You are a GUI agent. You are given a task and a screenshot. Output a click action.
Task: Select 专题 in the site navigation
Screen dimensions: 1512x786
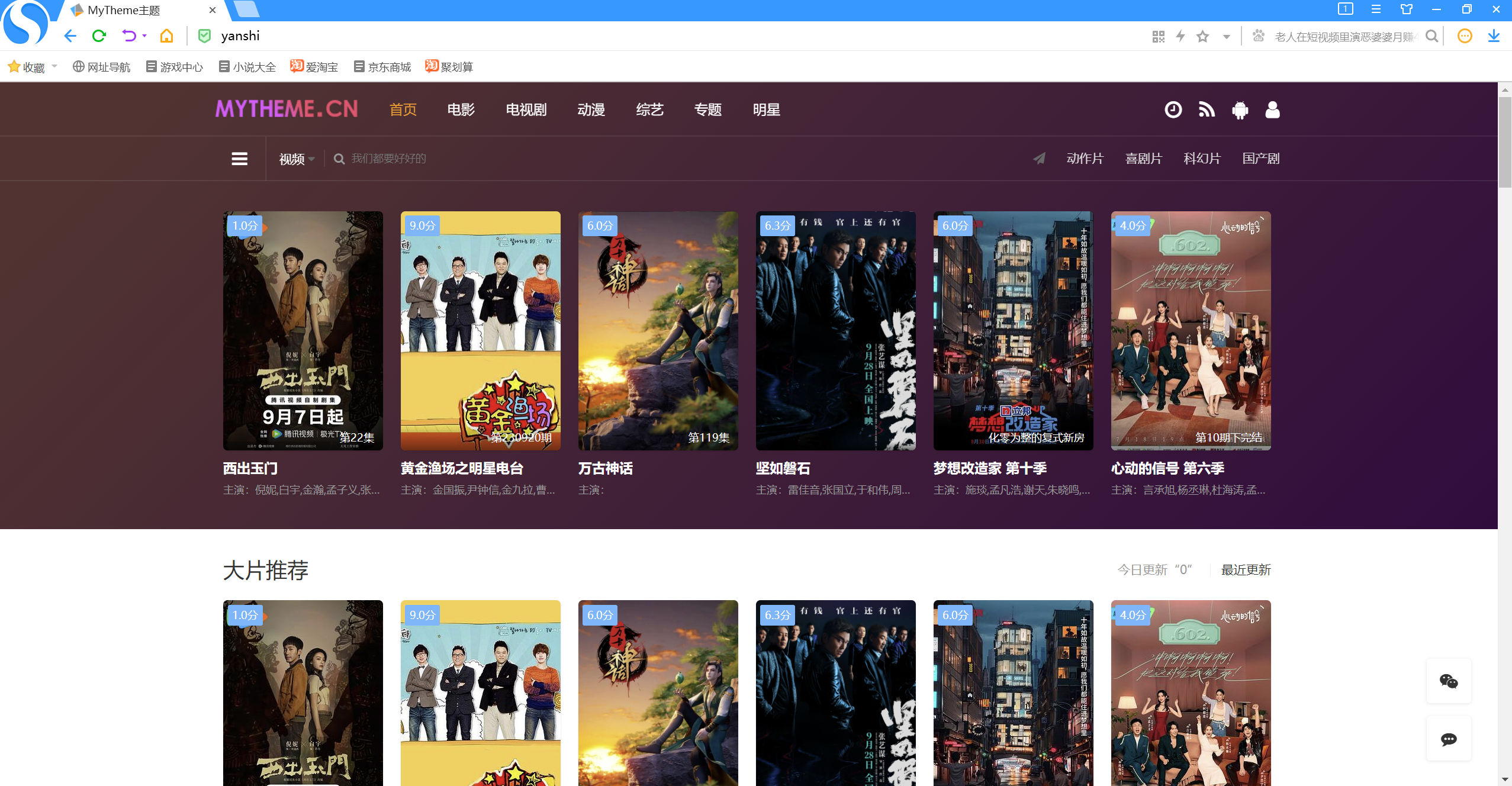click(x=708, y=109)
